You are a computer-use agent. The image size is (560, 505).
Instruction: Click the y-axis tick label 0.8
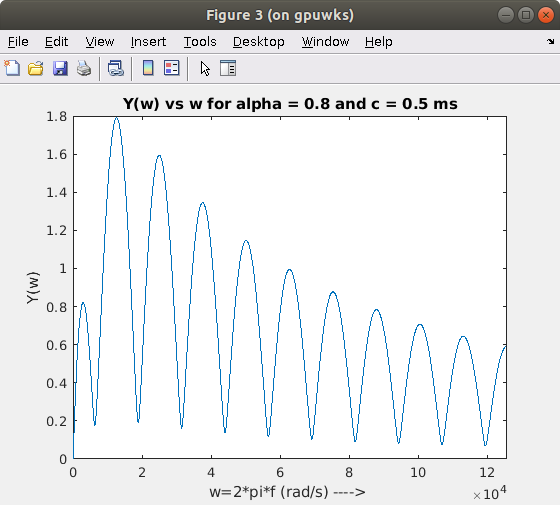[x=56, y=307]
